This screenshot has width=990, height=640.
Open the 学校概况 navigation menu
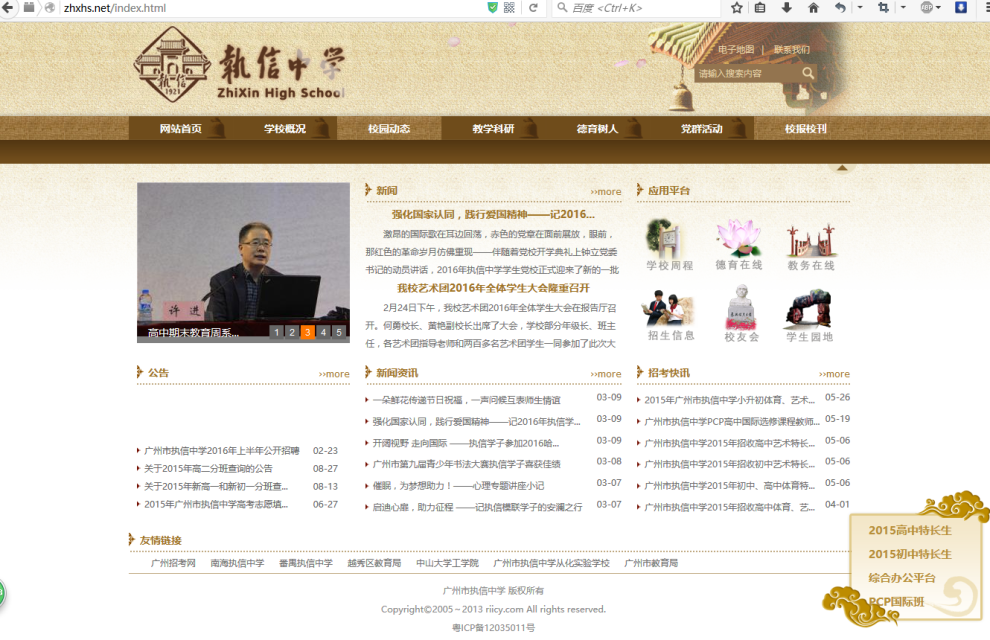(x=285, y=129)
